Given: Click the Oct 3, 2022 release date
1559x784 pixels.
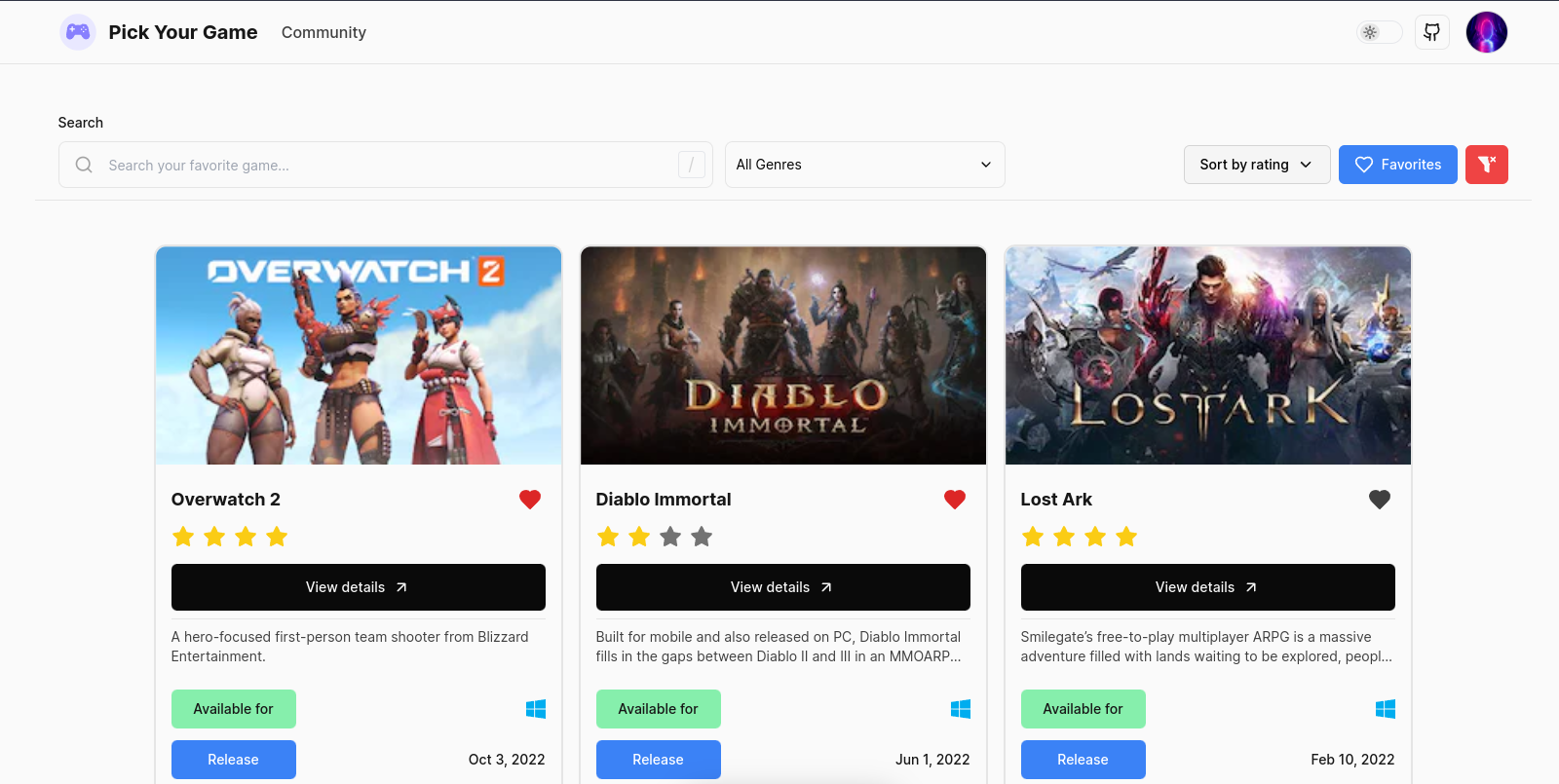Looking at the screenshot, I should click(507, 760).
